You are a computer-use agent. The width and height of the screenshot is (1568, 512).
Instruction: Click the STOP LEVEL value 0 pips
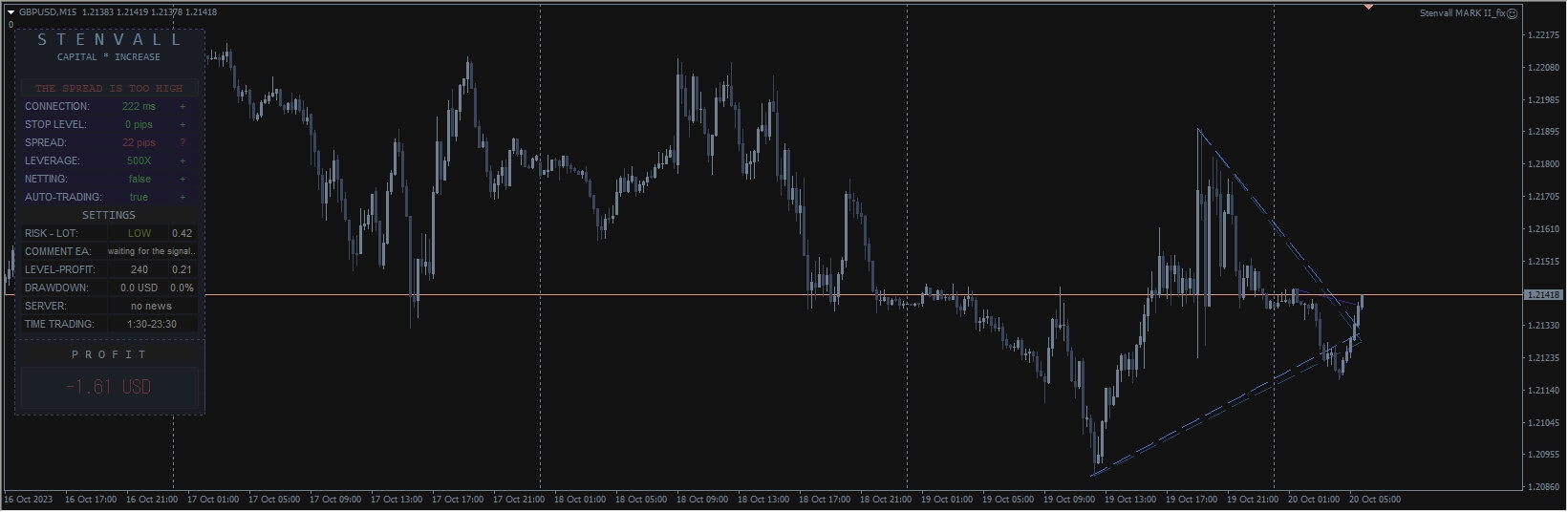click(139, 124)
